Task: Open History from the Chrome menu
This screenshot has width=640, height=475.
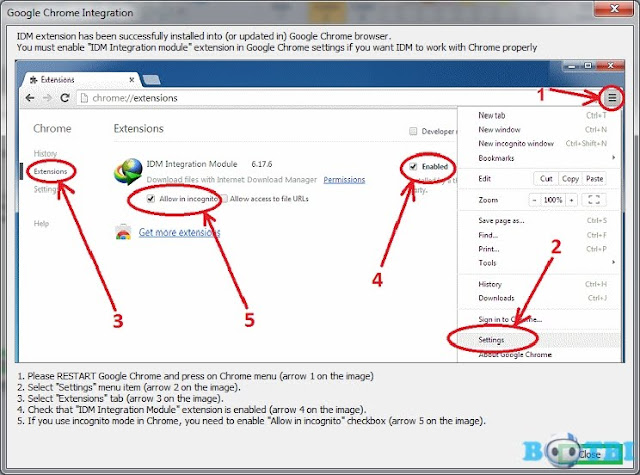Action: coord(539,284)
